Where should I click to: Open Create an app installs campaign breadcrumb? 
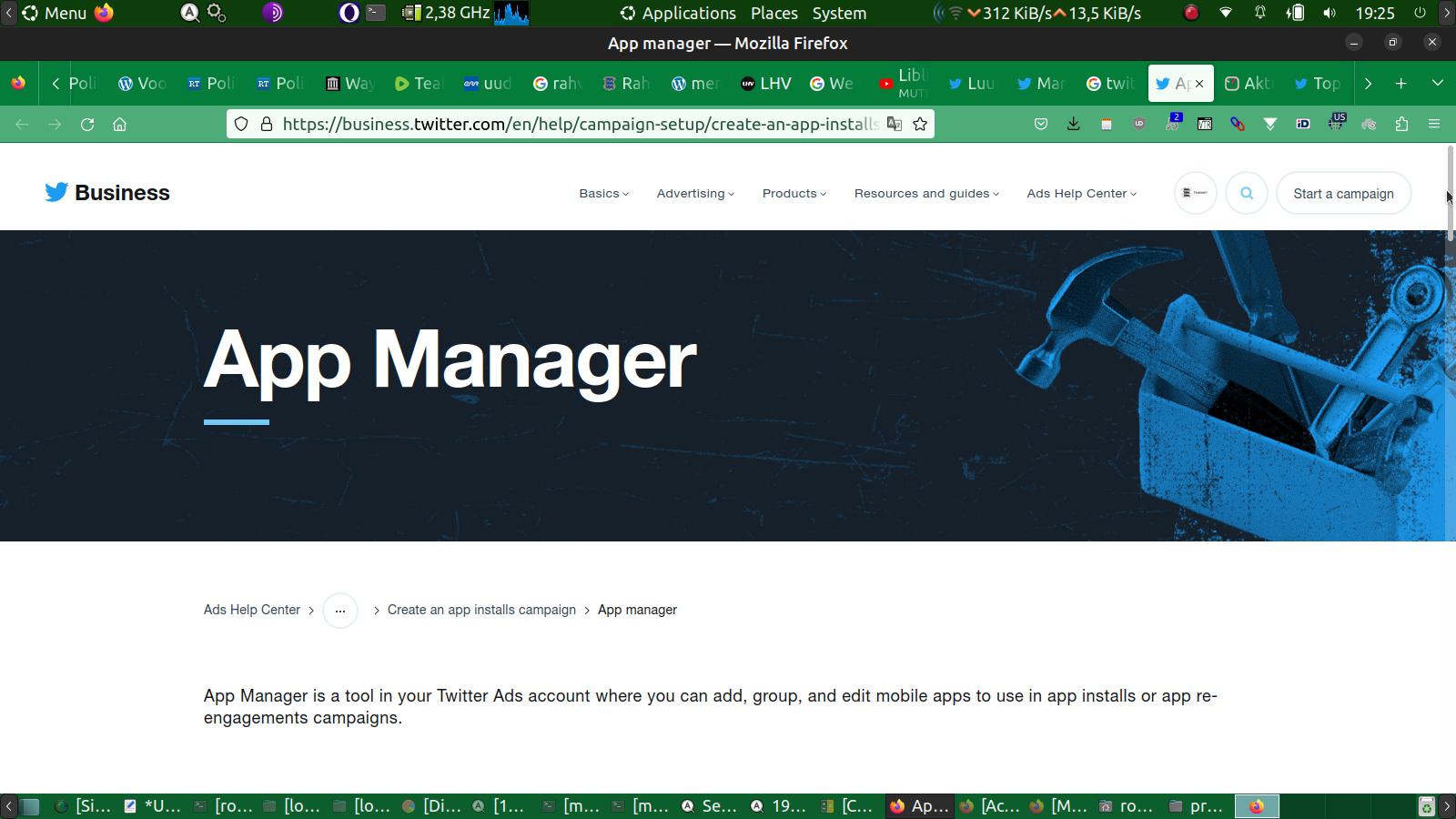tap(481, 610)
